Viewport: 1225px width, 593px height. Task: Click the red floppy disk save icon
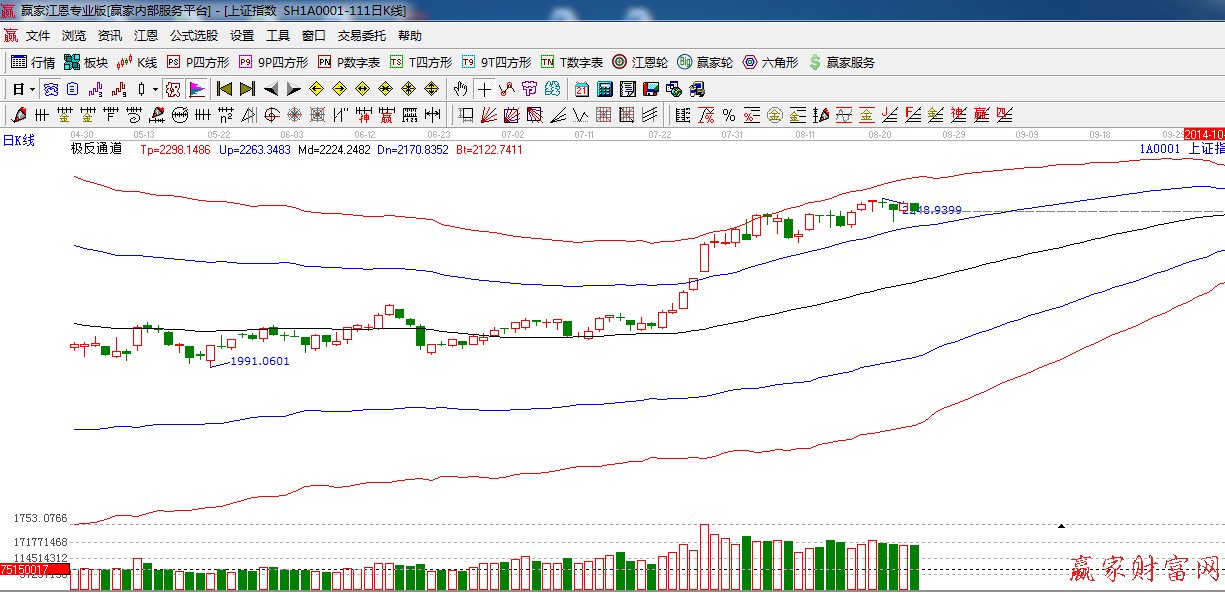click(650, 89)
